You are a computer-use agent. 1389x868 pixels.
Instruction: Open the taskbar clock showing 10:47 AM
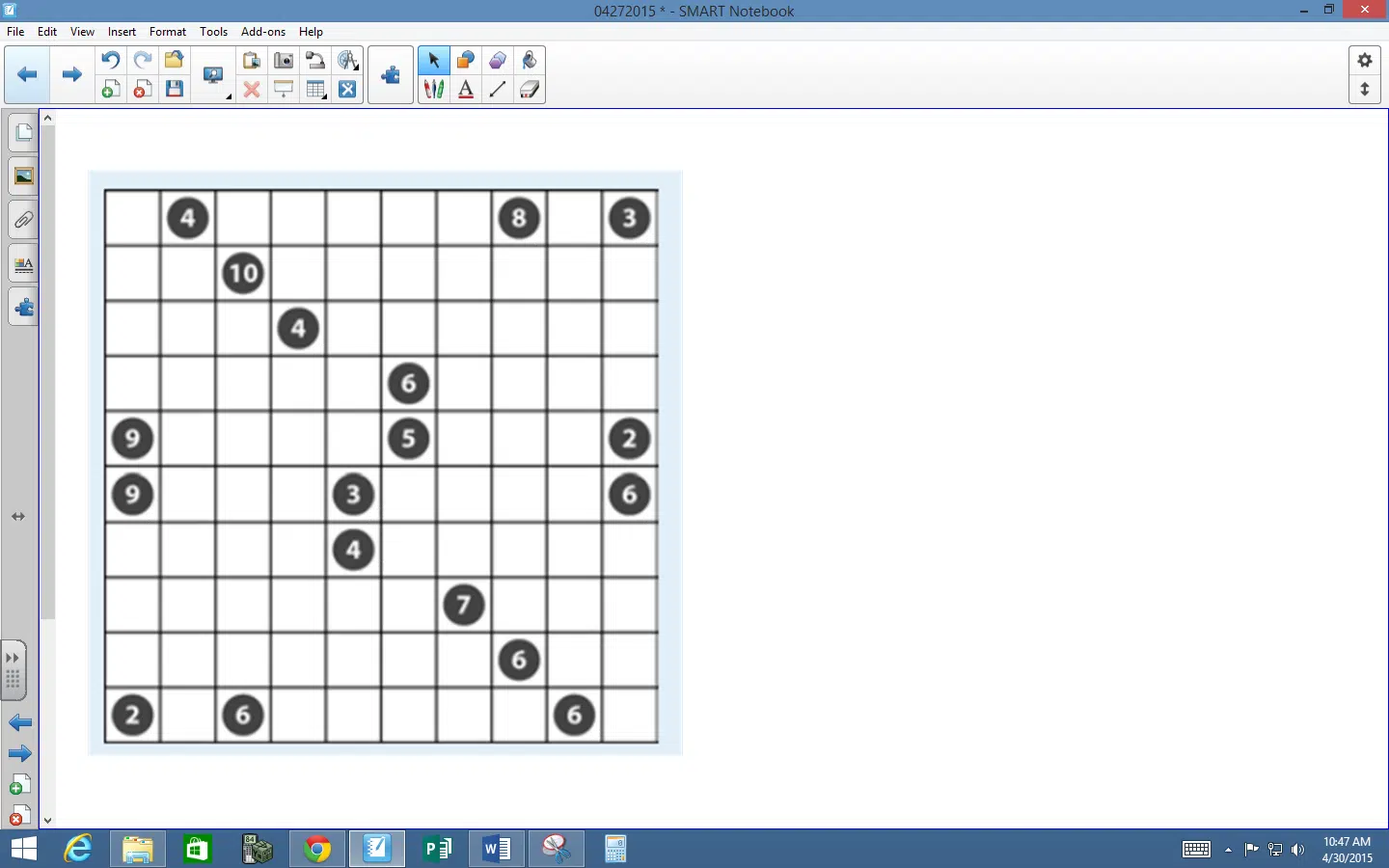1347,850
